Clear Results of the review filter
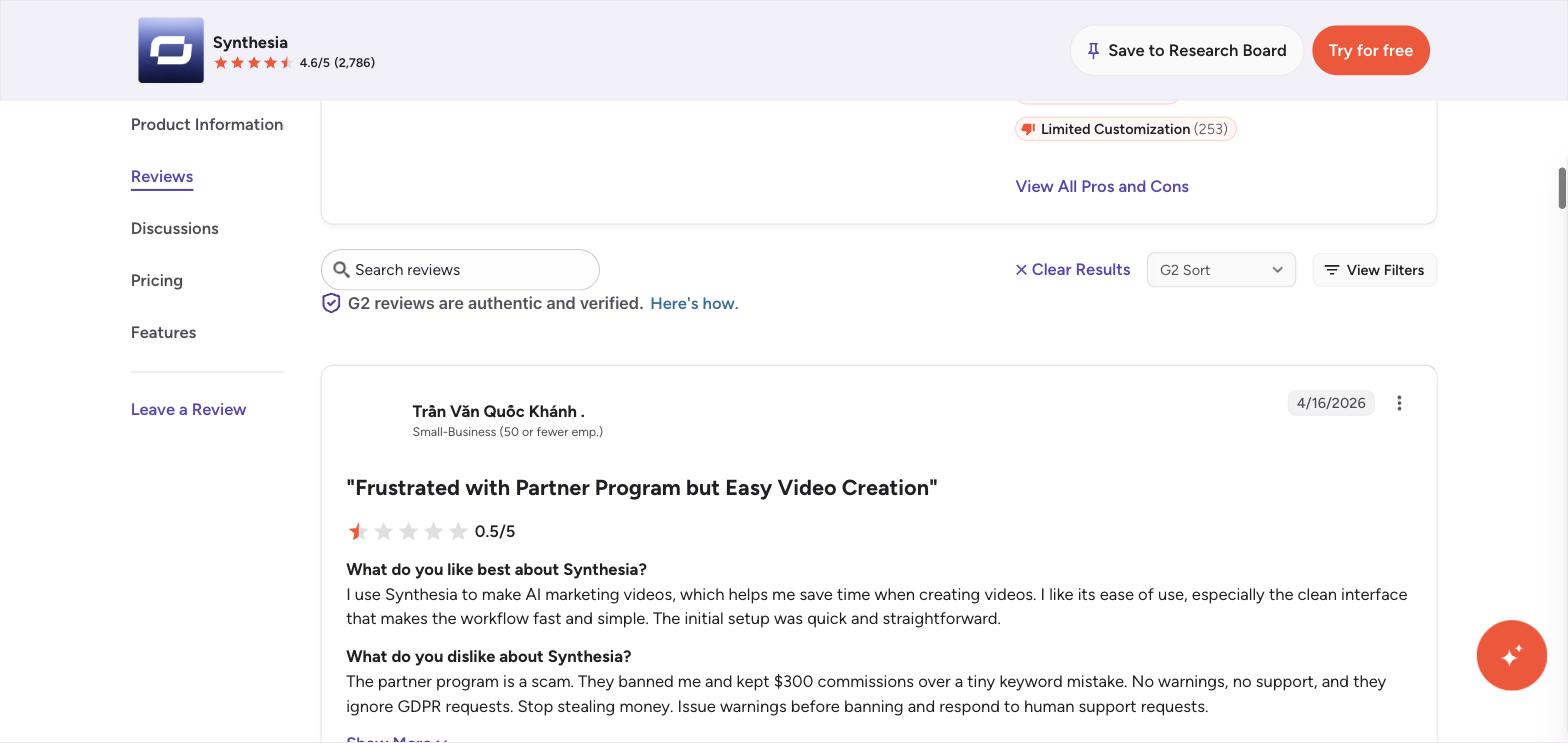The height and width of the screenshot is (743, 1568). tap(1073, 270)
